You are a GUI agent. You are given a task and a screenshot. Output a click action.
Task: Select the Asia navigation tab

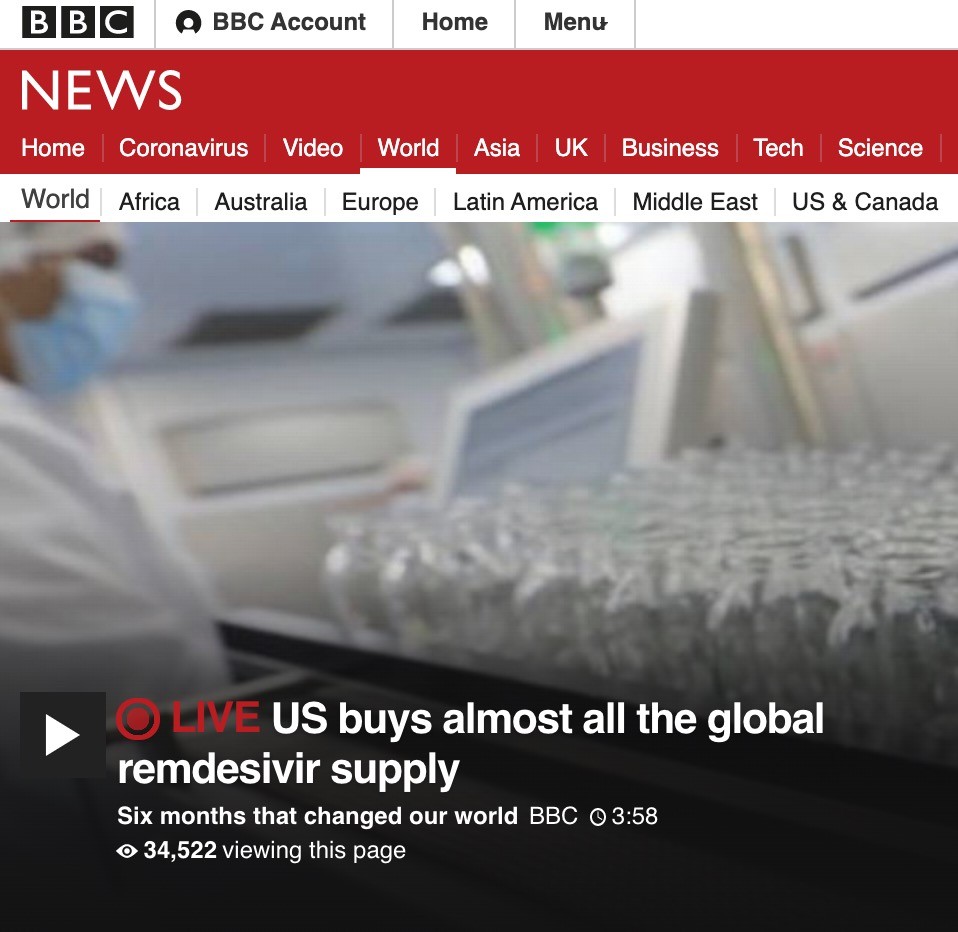click(x=497, y=148)
